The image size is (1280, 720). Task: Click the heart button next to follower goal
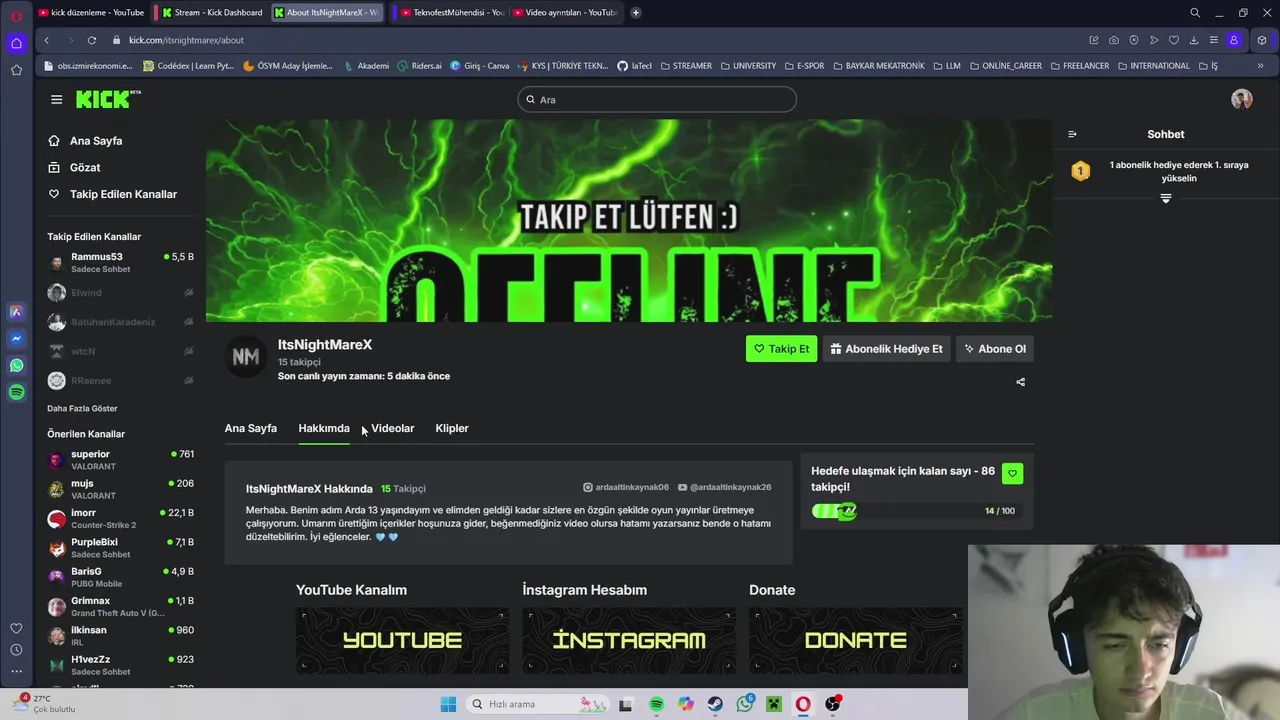coord(1012,473)
